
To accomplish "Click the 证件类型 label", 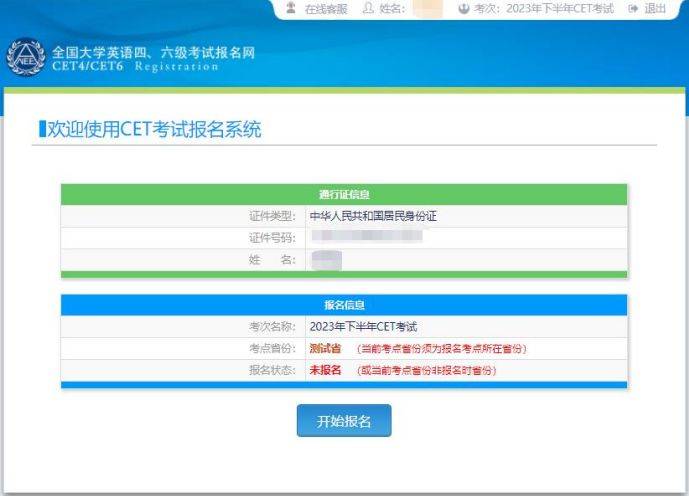I will click(272, 216).
